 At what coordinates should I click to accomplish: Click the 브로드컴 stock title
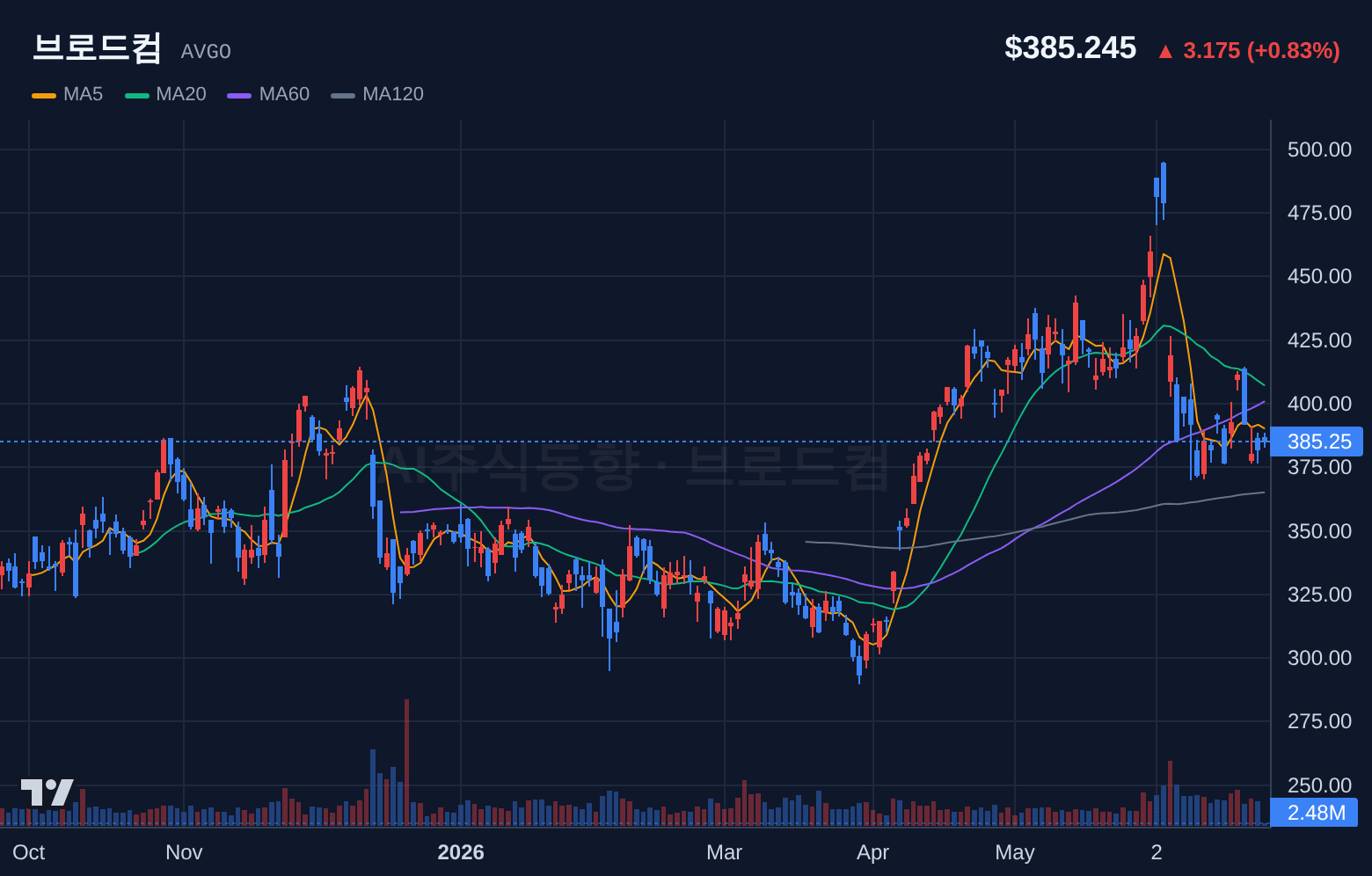(x=97, y=47)
